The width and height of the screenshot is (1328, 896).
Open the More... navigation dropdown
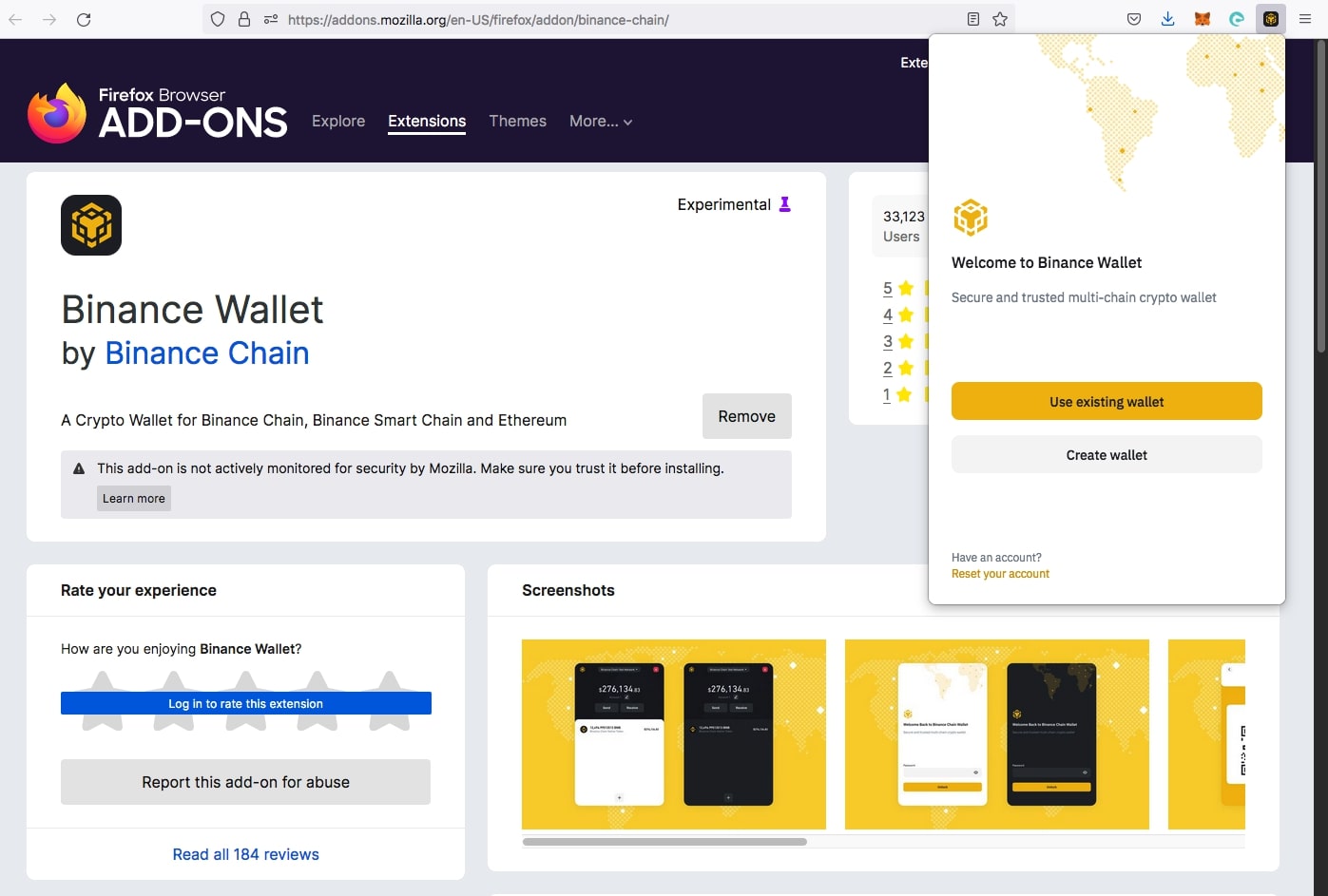click(600, 121)
